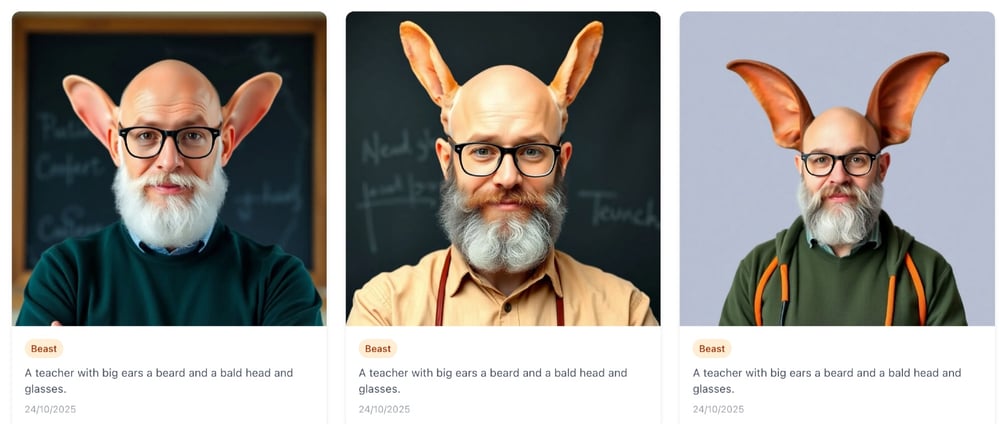Open the teacher image with the green hoodie
This screenshot has height=424, width=1000.
pos(837,168)
